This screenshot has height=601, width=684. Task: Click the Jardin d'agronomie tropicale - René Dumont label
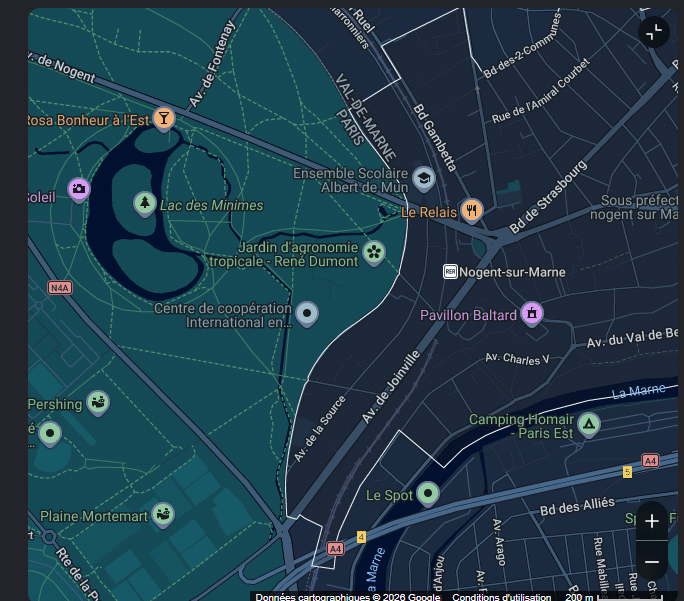point(284,254)
